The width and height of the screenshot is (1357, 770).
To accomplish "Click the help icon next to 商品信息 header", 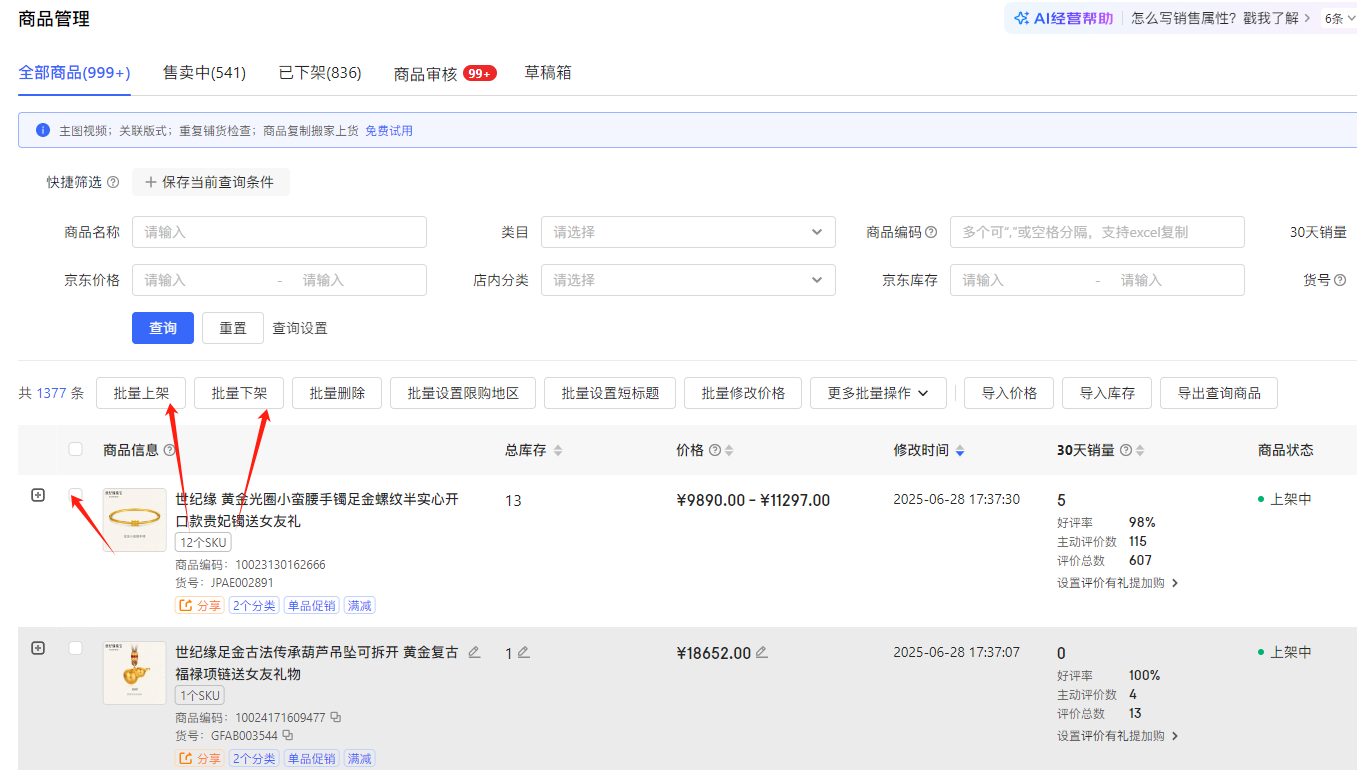I will click(170, 451).
